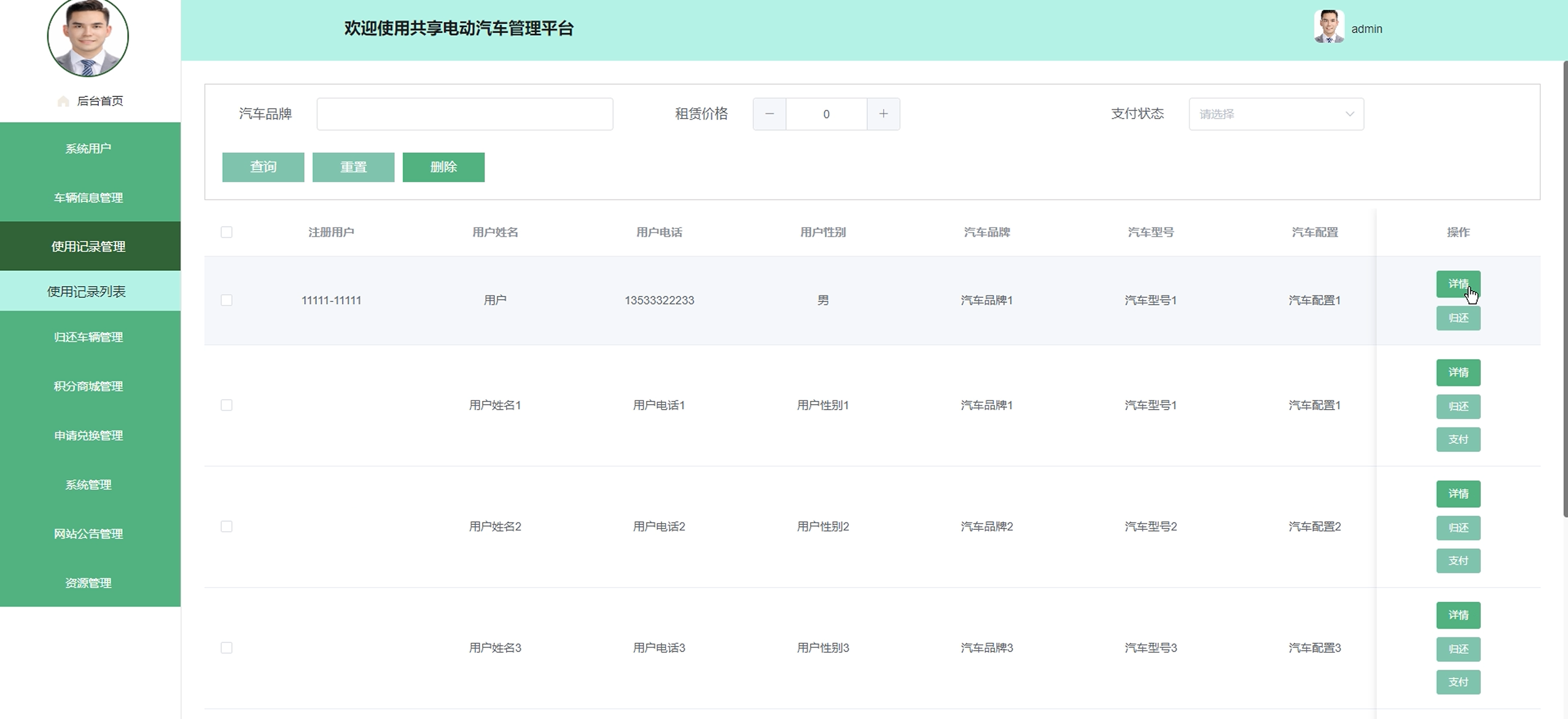
Task: Click the admin avatar in header
Action: [x=1328, y=28]
